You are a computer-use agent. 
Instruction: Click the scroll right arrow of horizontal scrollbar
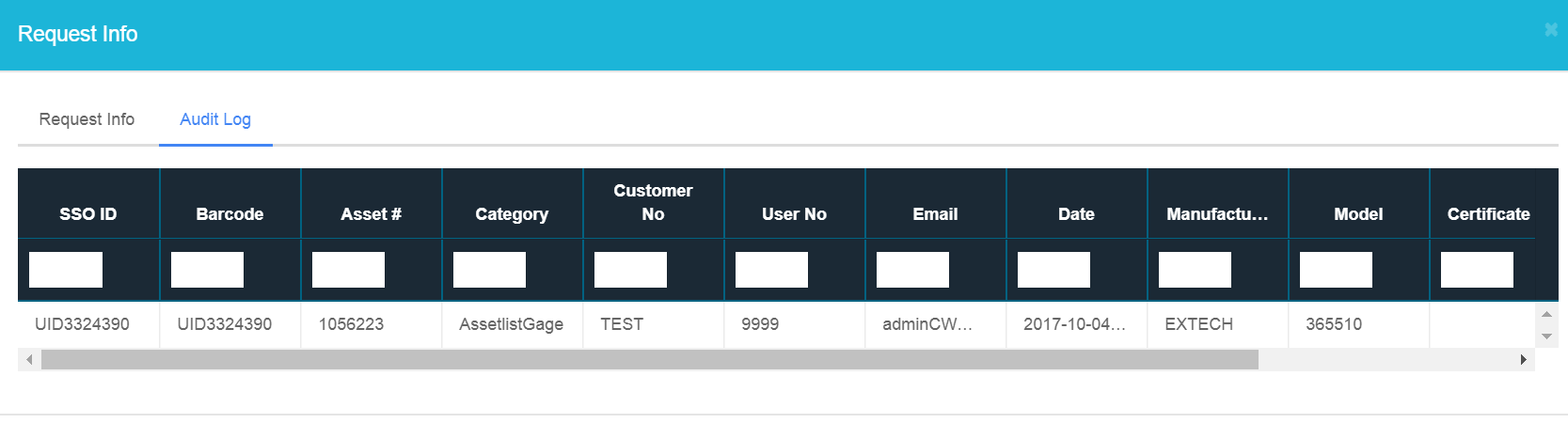point(1523,359)
